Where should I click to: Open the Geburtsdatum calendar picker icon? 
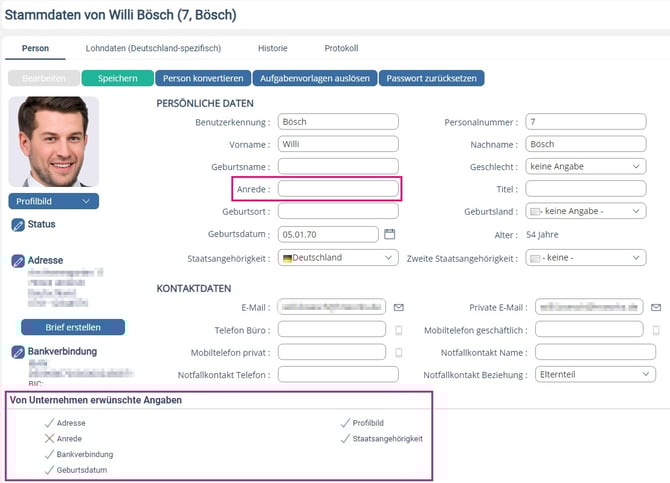[x=390, y=234]
